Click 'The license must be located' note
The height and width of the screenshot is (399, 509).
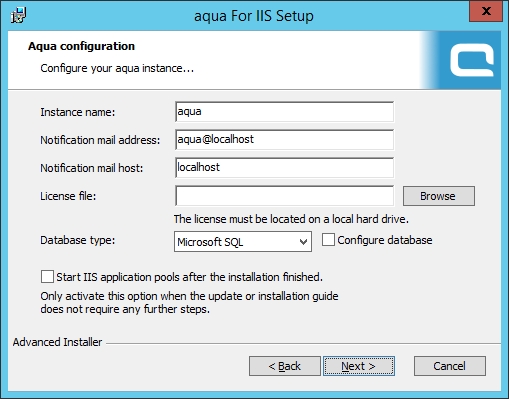tap(291, 219)
